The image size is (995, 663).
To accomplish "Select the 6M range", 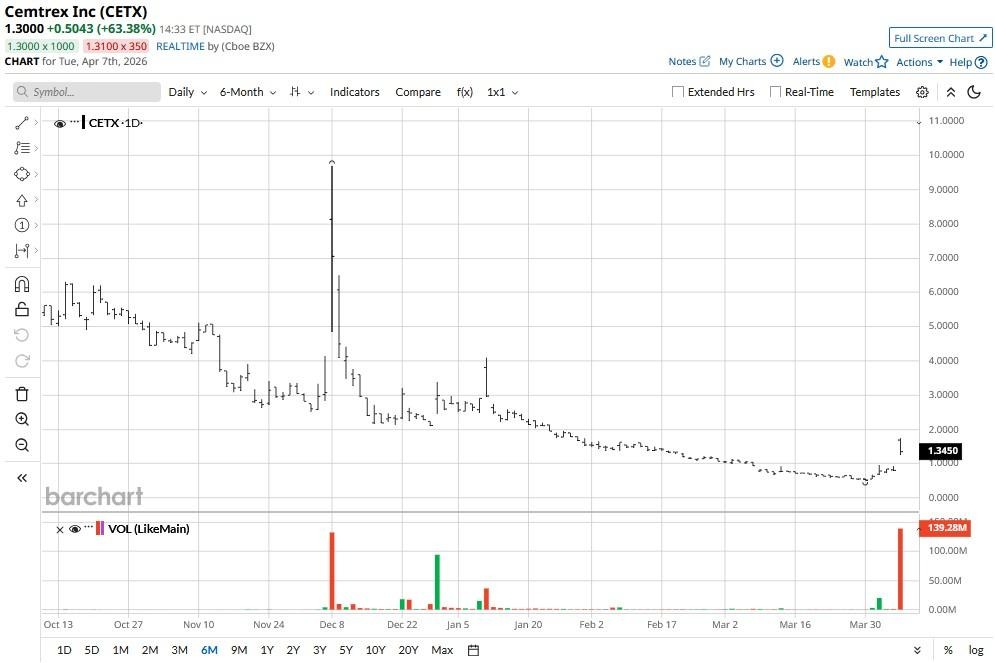I will 209,650.
